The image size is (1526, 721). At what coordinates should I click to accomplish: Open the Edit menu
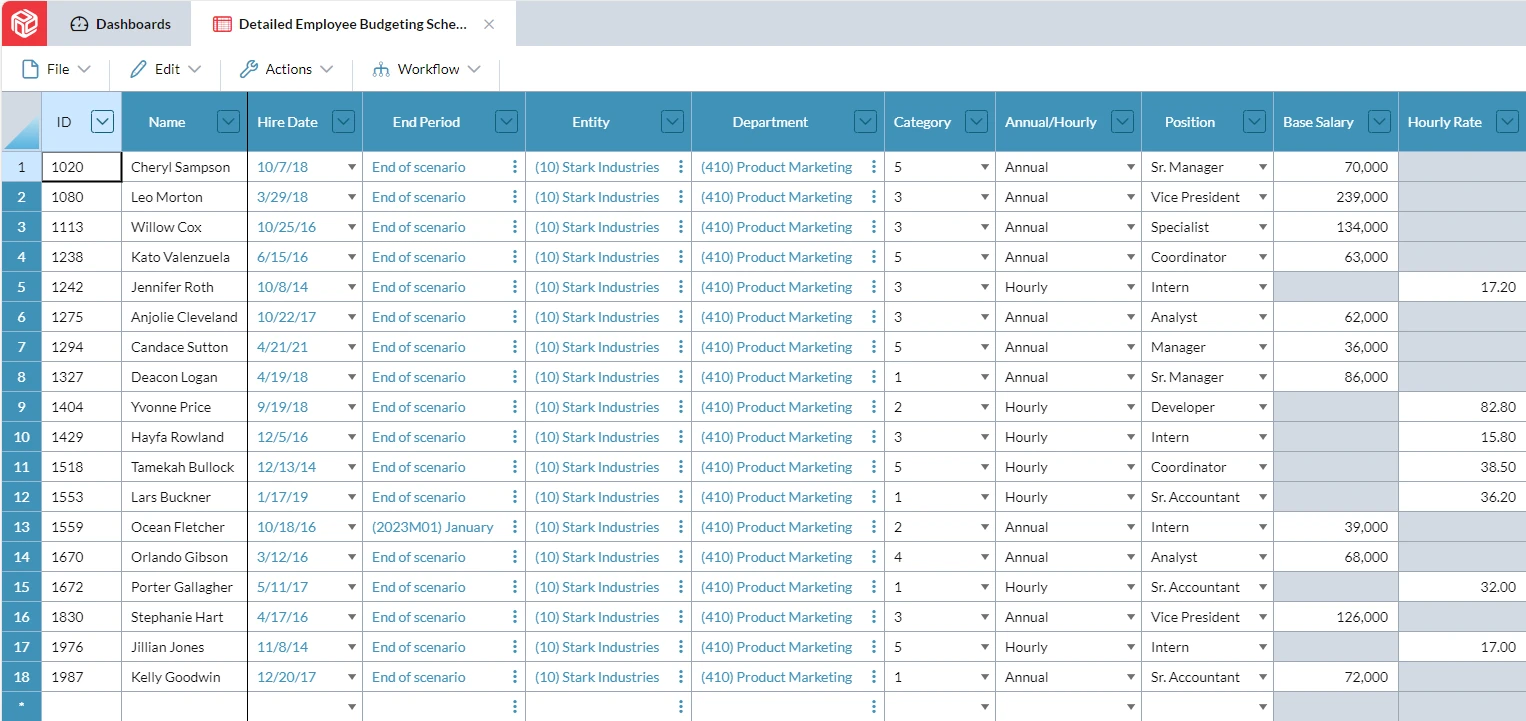point(166,69)
